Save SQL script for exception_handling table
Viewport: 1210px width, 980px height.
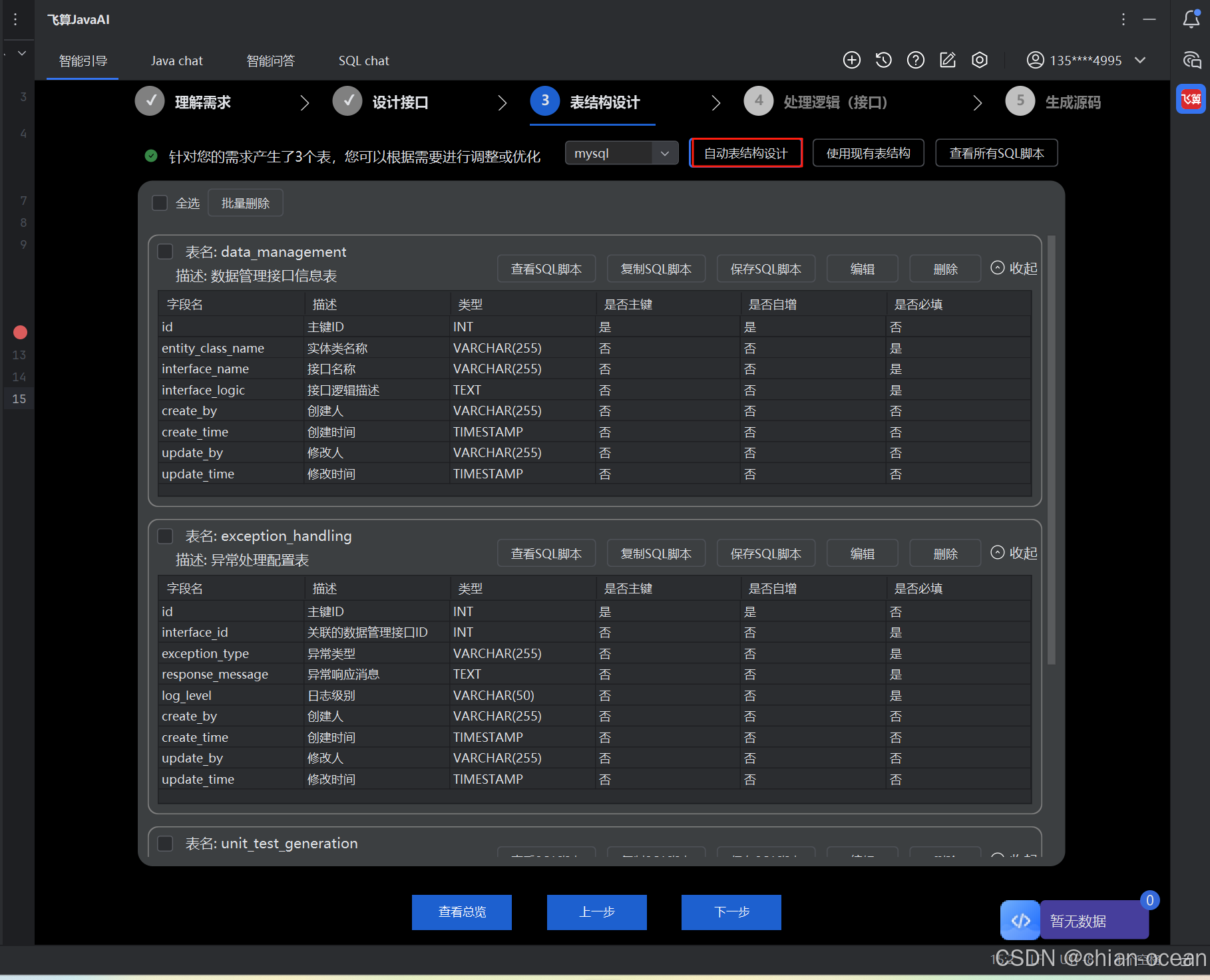tap(766, 554)
